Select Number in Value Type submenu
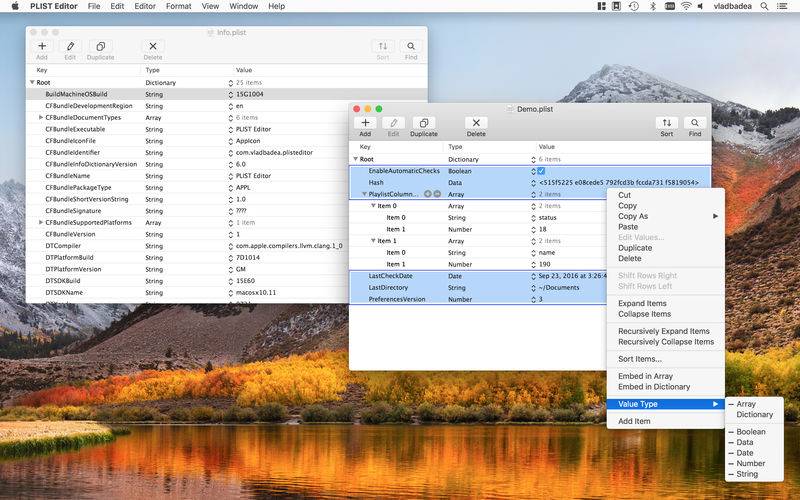Screen dimensions: 800x500 point(754,463)
